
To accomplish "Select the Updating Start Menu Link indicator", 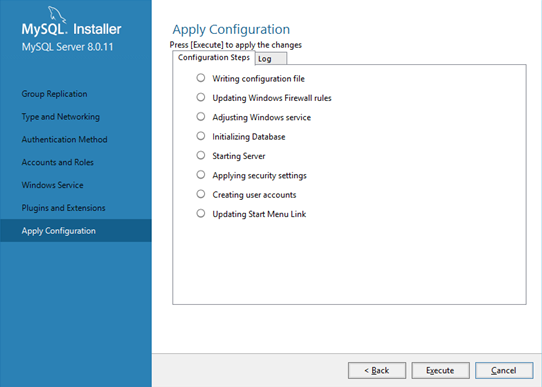I will (200, 213).
